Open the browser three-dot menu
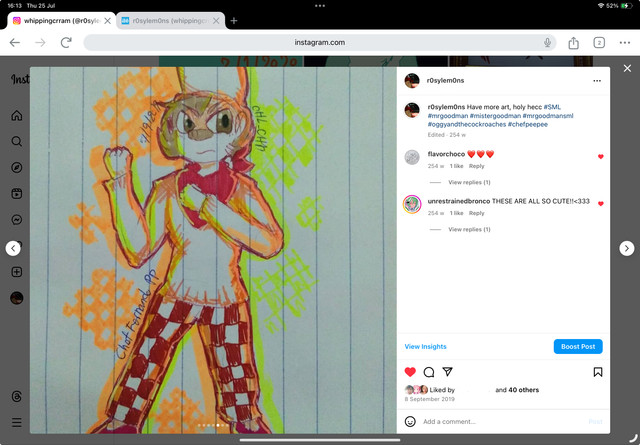 click(624, 42)
